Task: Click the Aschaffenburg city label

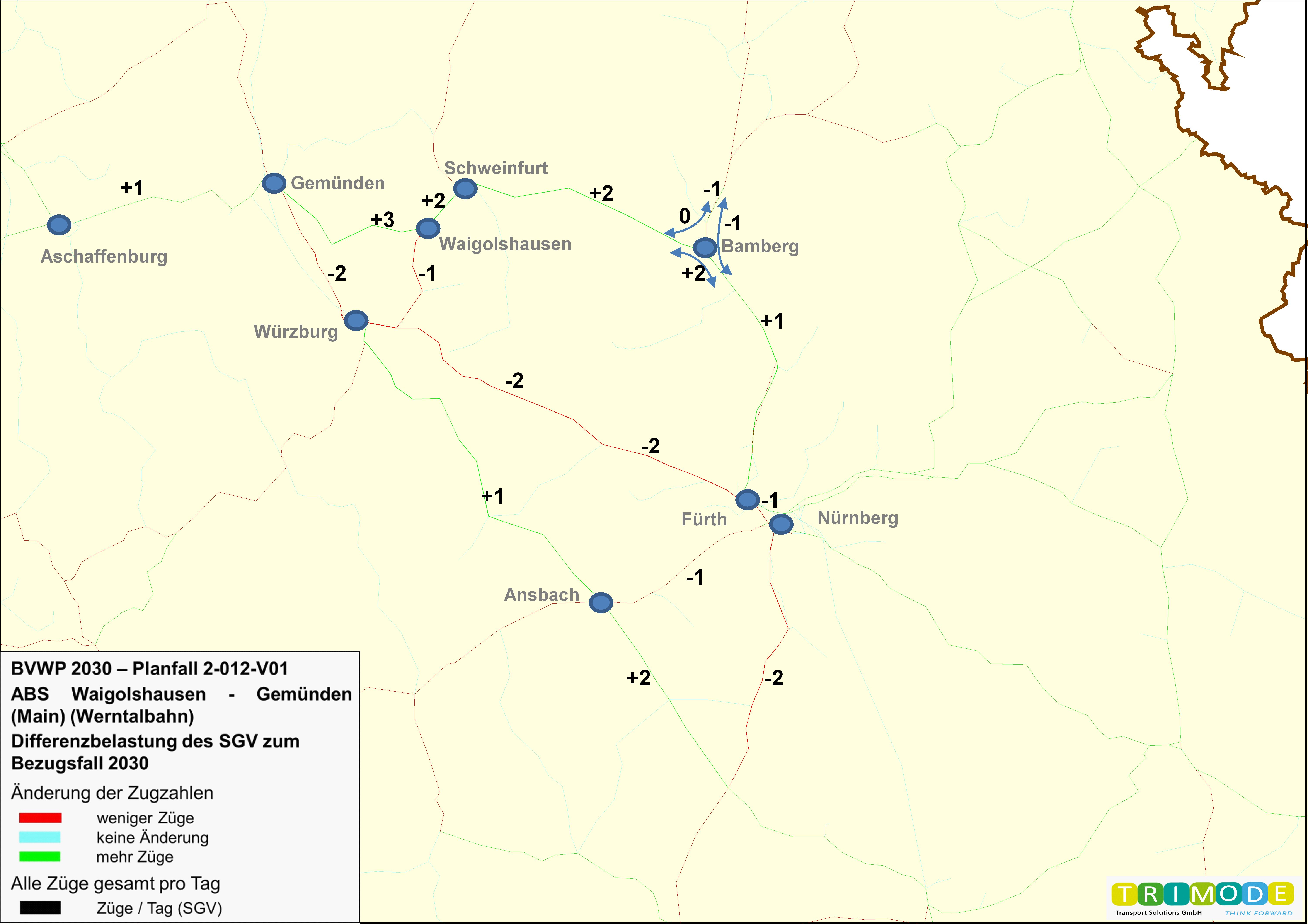Action: coord(104,257)
